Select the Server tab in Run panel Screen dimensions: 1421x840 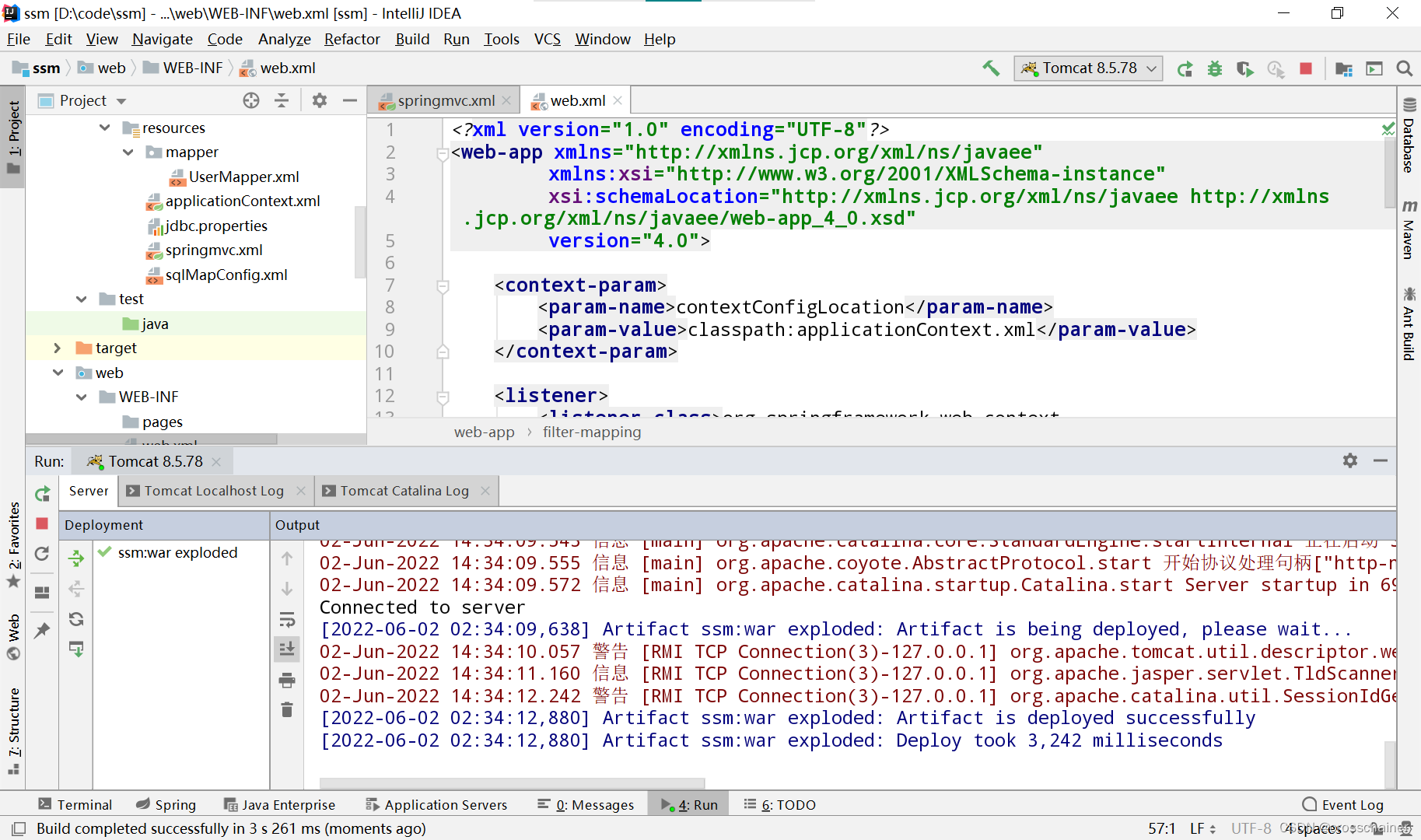click(89, 492)
